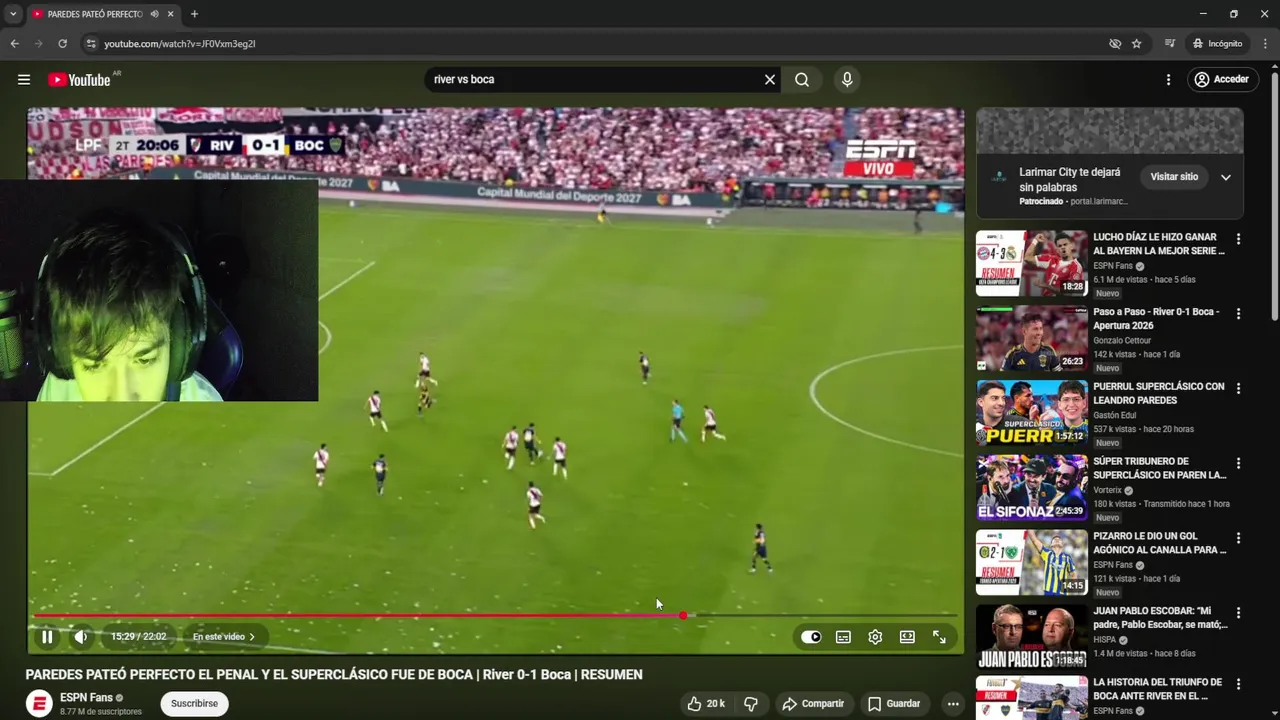1280x720 pixels.
Task: Start voice search with microphone
Action: pos(847,80)
